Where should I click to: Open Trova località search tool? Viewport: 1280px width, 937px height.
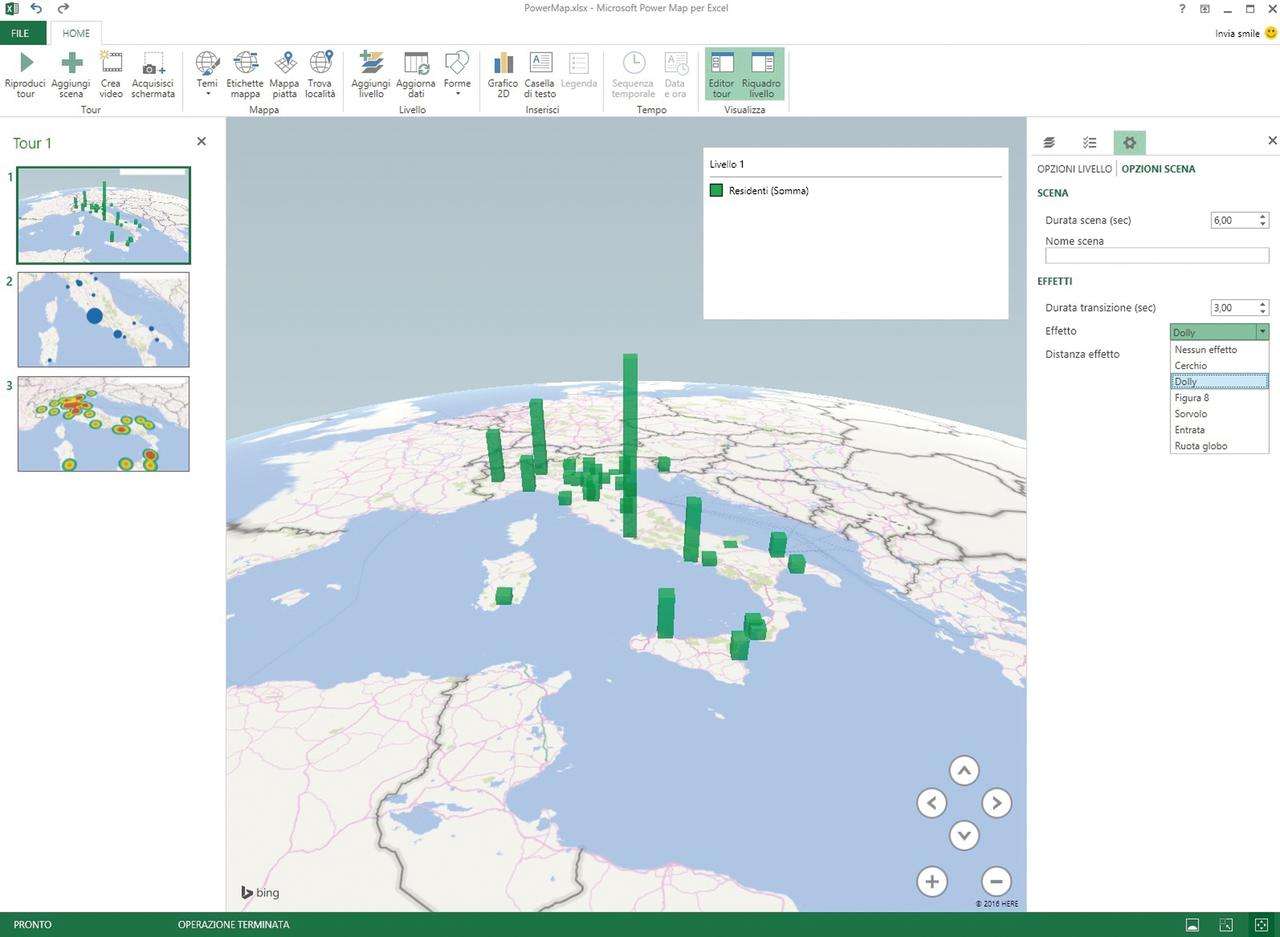tap(321, 64)
